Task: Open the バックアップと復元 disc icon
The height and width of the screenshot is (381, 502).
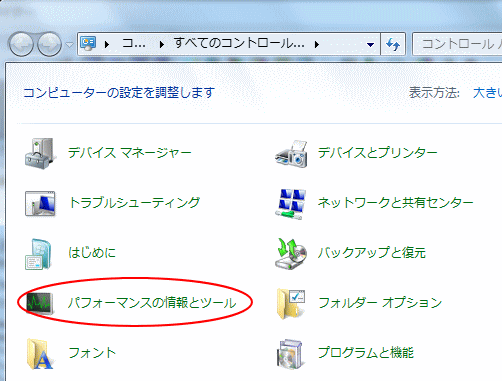Action: (x=291, y=254)
